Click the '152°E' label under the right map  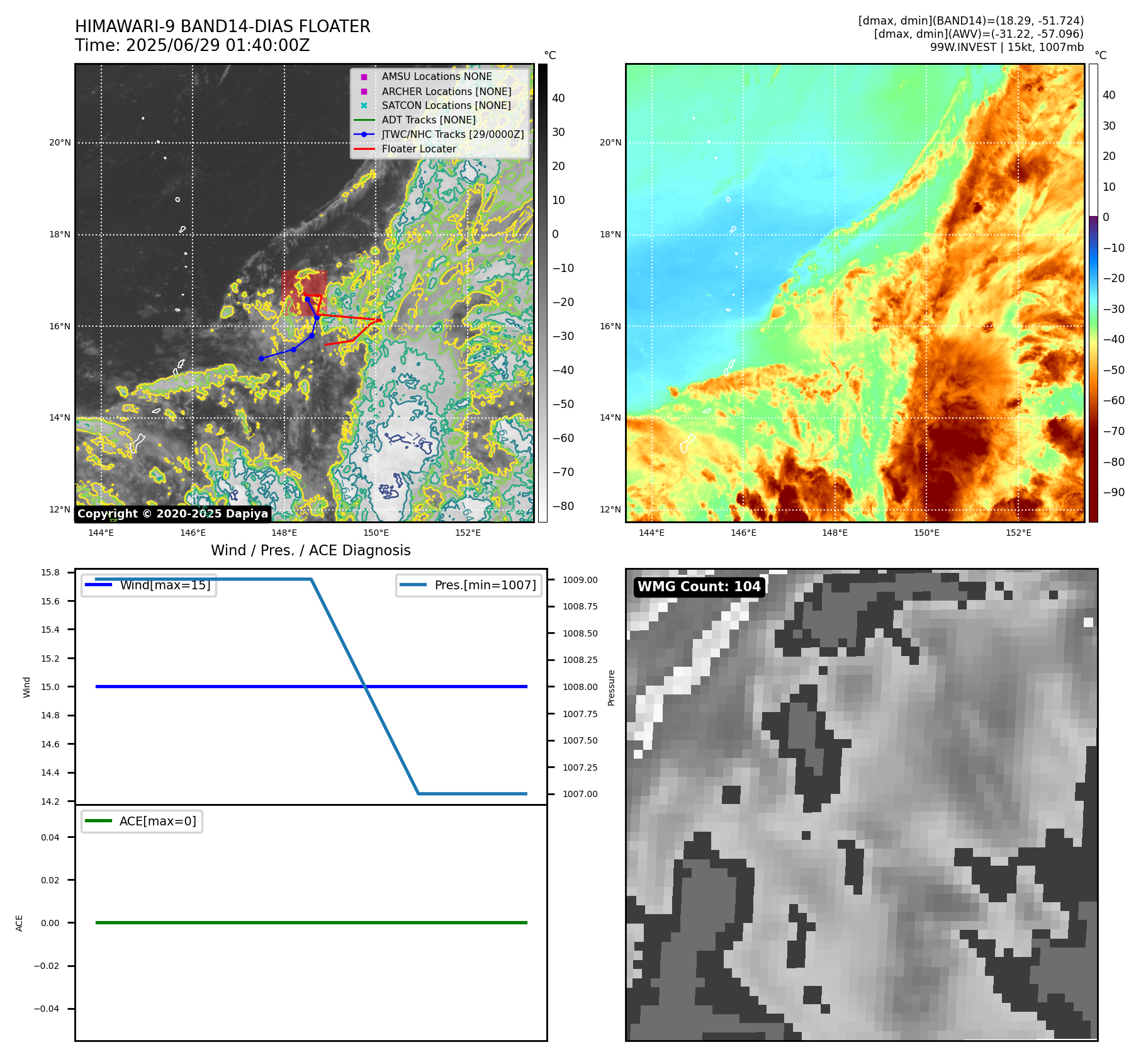(x=1018, y=533)
